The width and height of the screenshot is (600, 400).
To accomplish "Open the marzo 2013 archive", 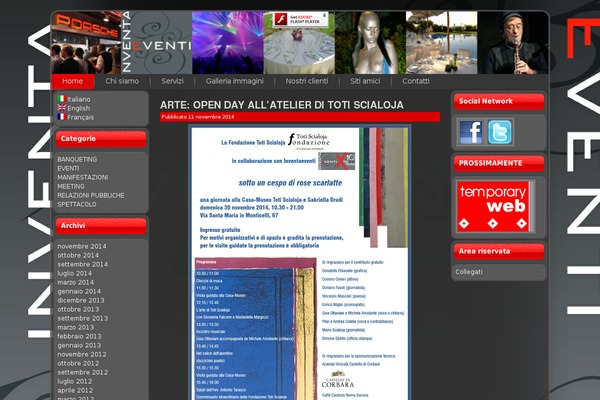I will pyautogui.click(x=75, y=327).
